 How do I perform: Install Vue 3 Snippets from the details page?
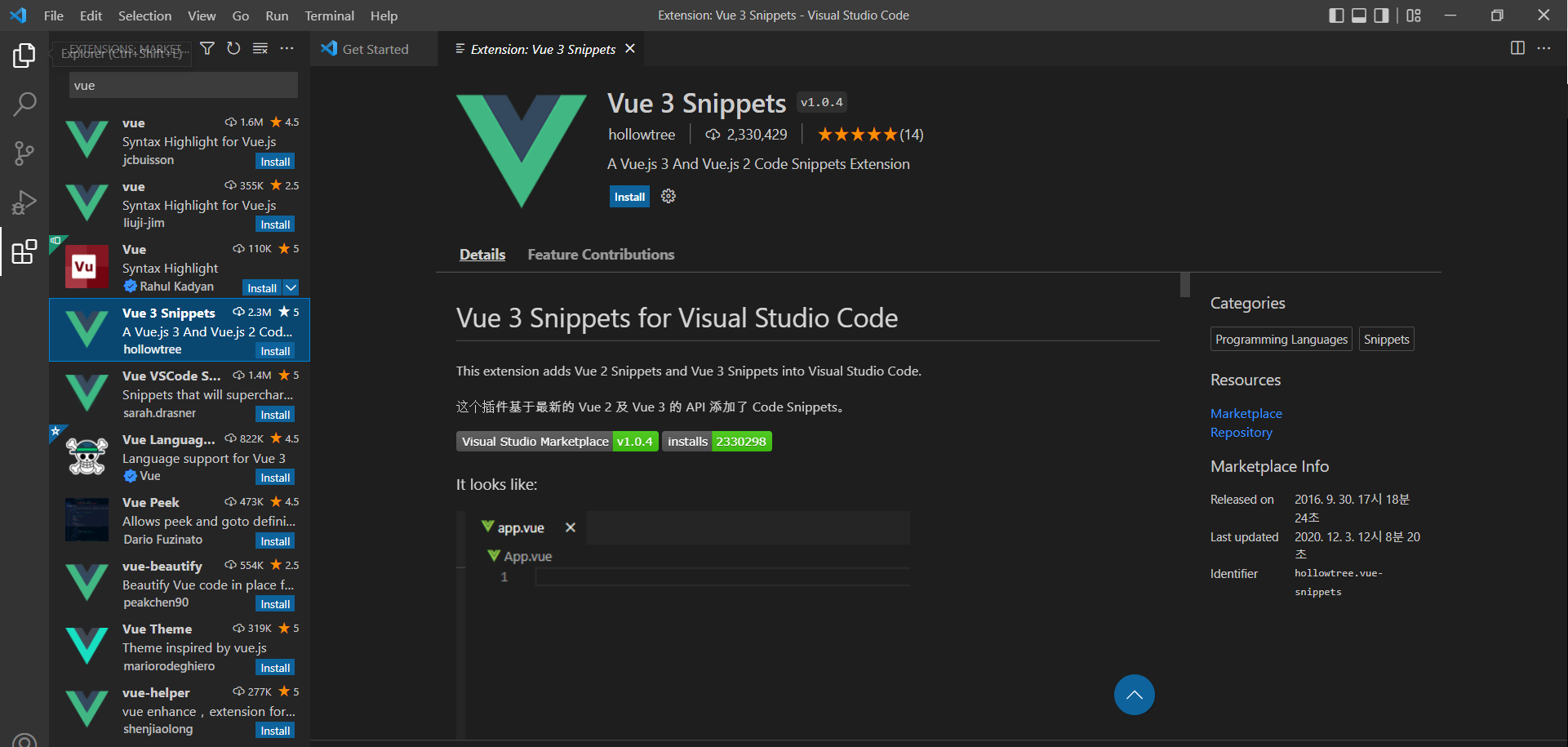coord(629,197)
